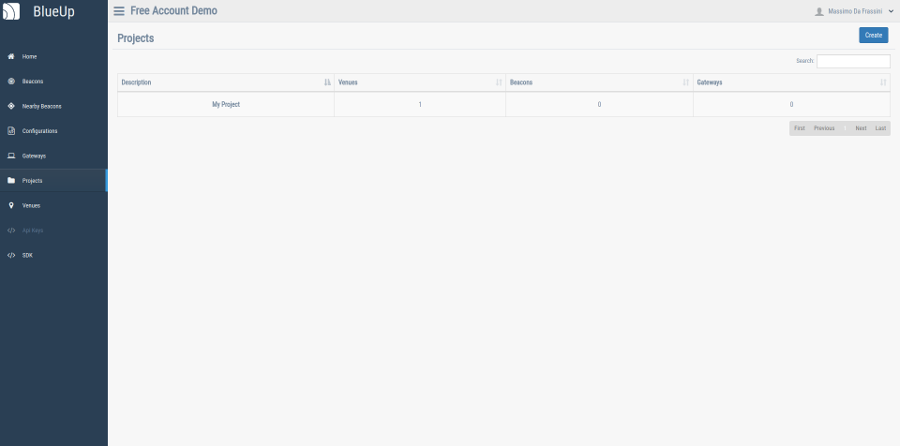Click the Venues count 1 cell
Viewport: 900px width, 446px height.
pyautogui.click(x=420, y=104)
